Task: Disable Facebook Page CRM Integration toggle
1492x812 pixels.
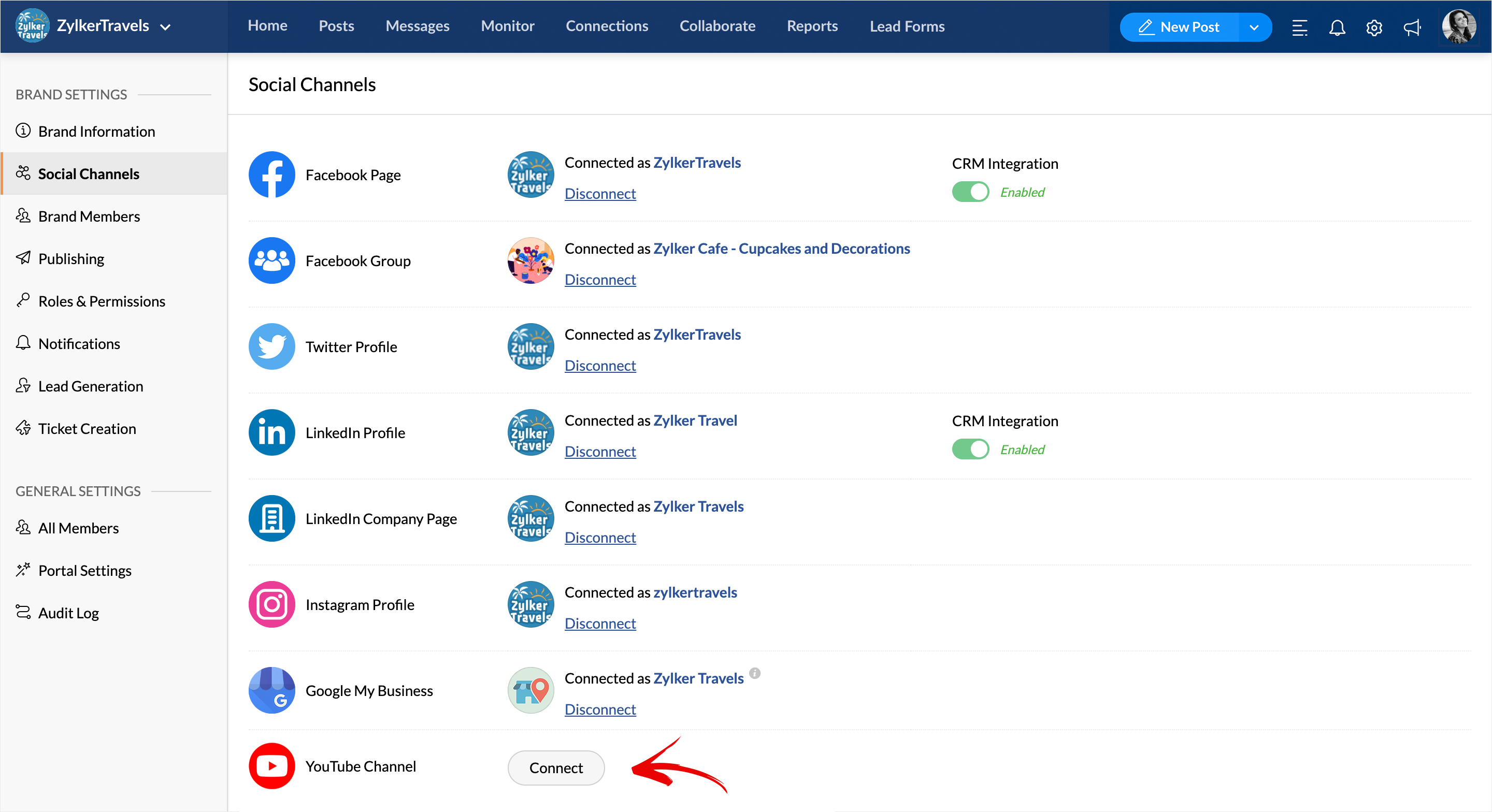Action: (970, 192)
